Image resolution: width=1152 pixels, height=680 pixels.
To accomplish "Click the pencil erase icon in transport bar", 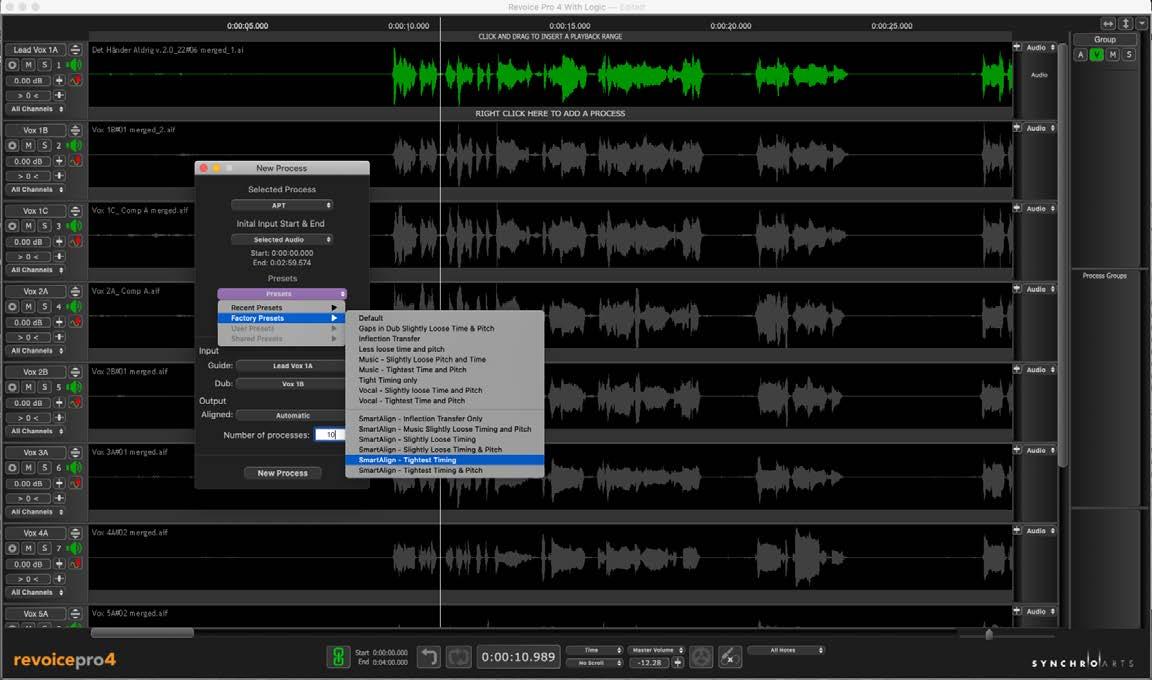I will (730, 657).
